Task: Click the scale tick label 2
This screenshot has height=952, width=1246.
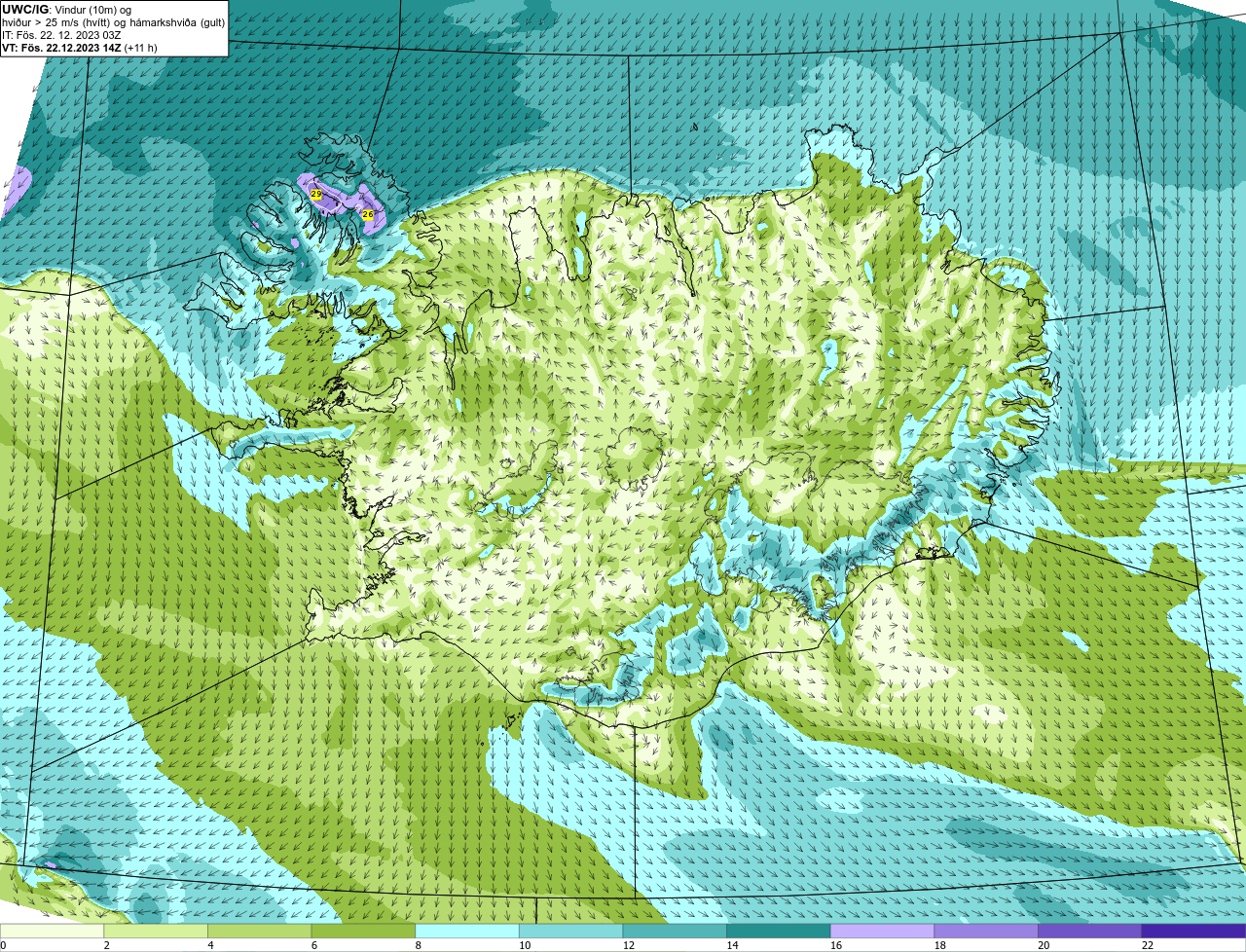Action: [x=106, y=945]
